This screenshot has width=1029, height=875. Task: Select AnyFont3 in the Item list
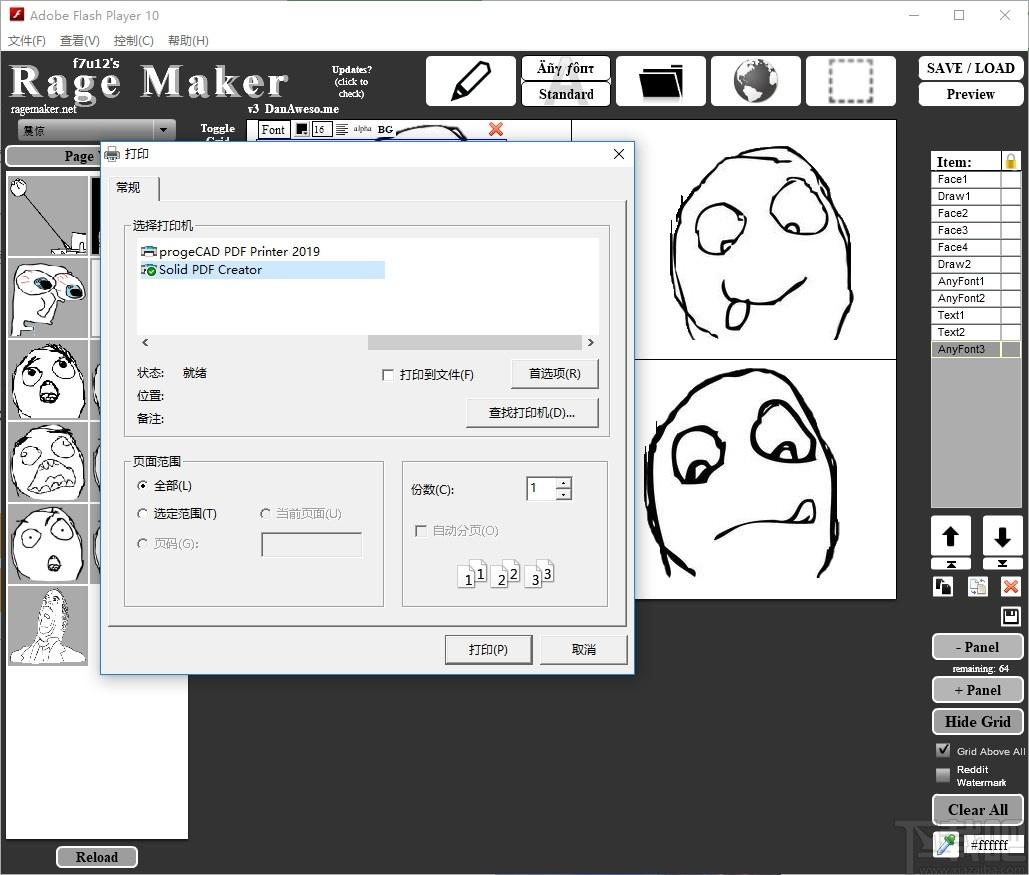coord(965,349)
